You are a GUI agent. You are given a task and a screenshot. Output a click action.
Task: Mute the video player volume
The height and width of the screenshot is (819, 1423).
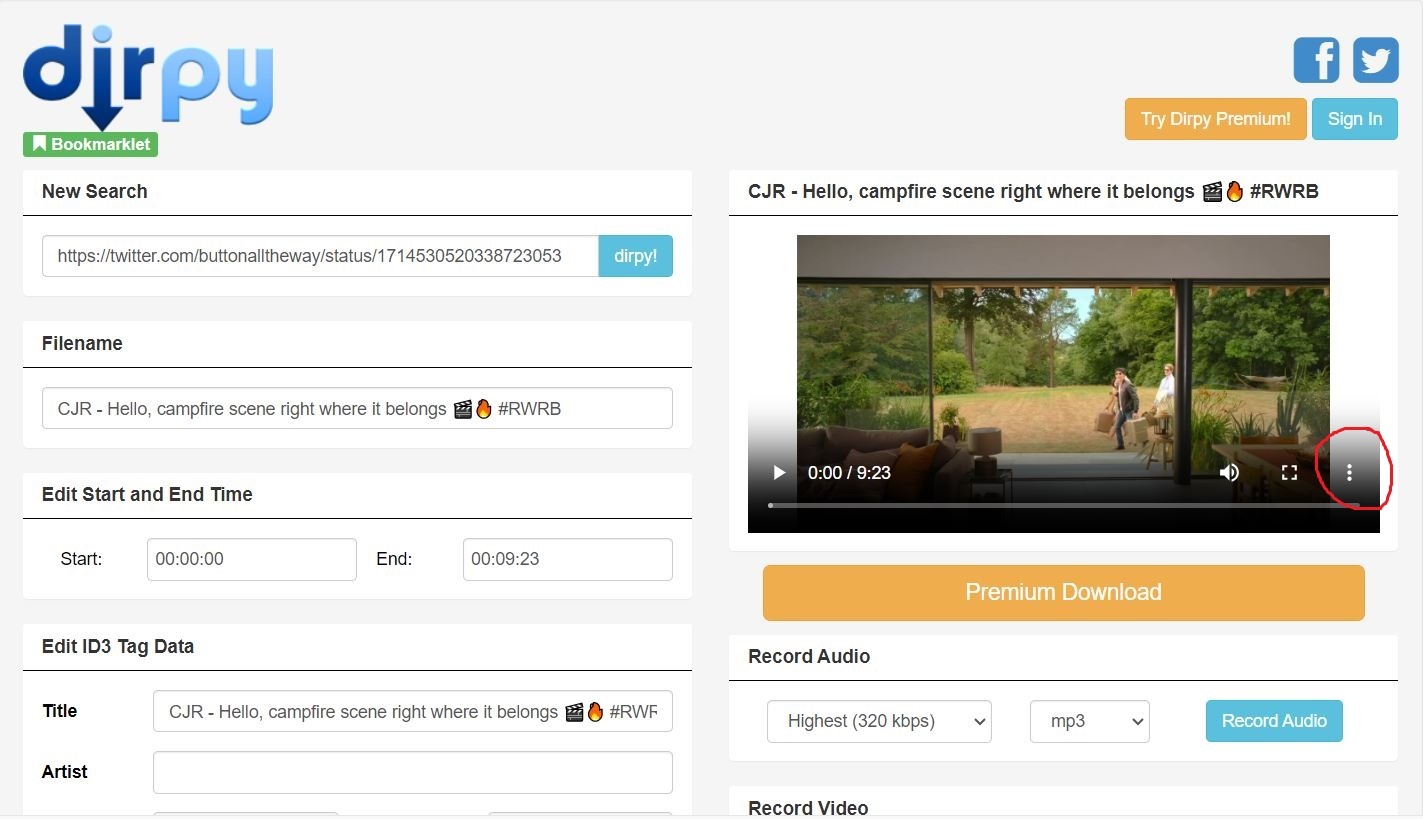(1229, 472)
